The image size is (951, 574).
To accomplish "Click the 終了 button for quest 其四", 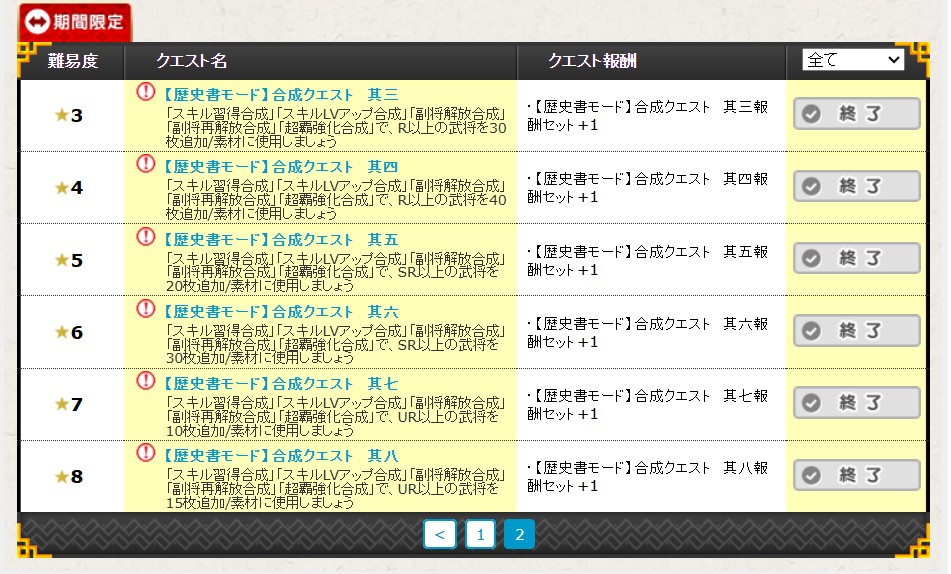I will click(x=857, y=186).
